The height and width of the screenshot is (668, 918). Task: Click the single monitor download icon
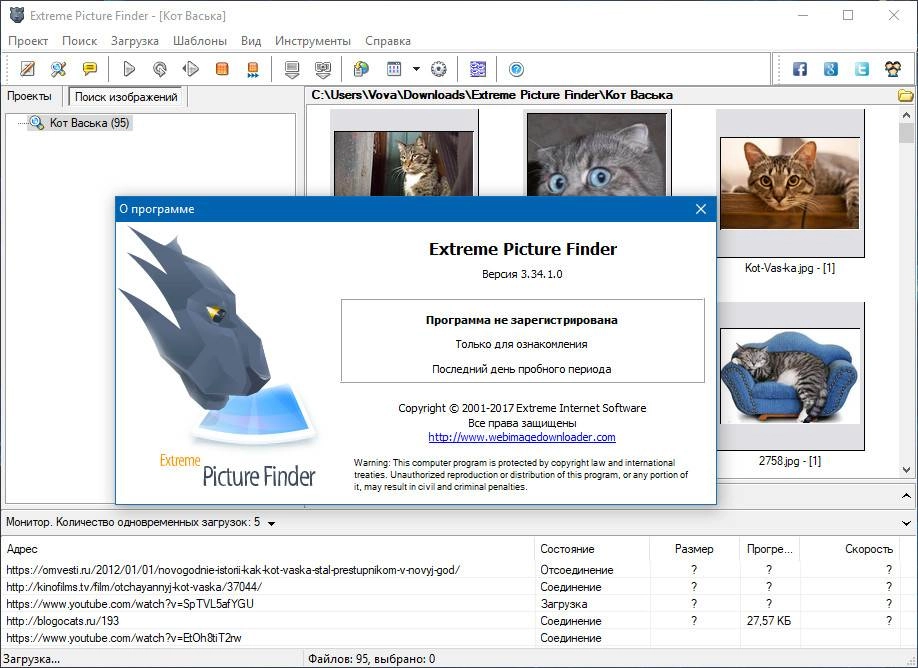(x=292, y=69)
